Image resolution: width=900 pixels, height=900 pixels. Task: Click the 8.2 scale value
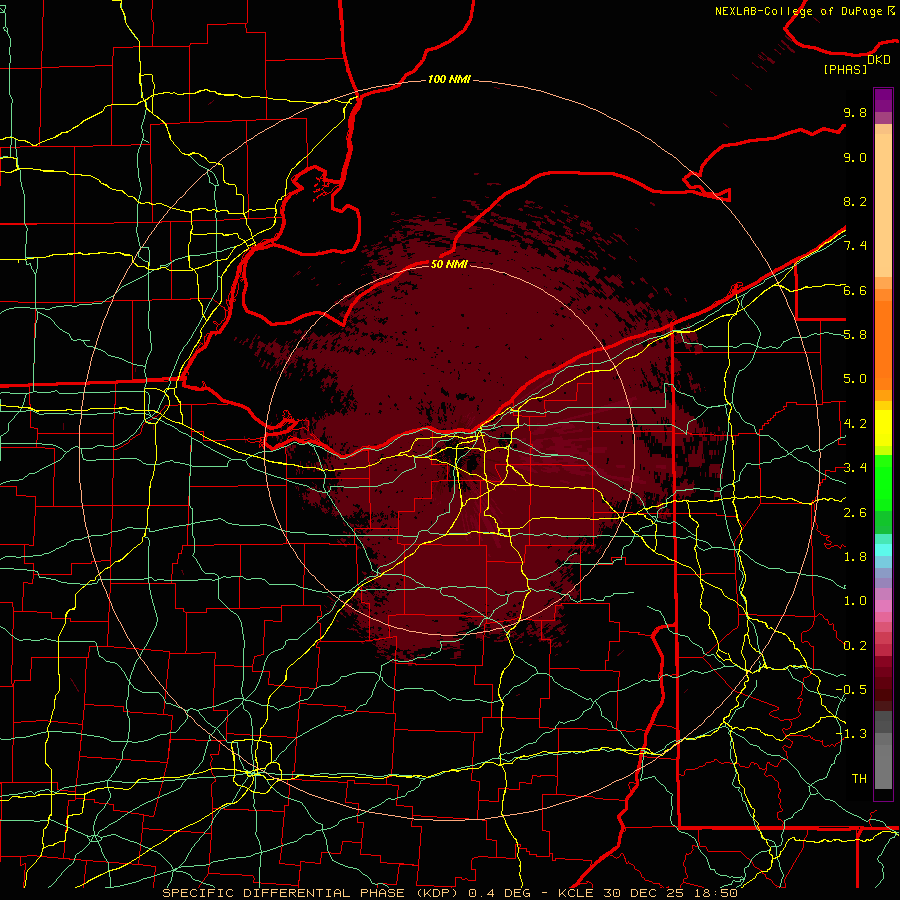pyautogui.click(x=855, y=201)
